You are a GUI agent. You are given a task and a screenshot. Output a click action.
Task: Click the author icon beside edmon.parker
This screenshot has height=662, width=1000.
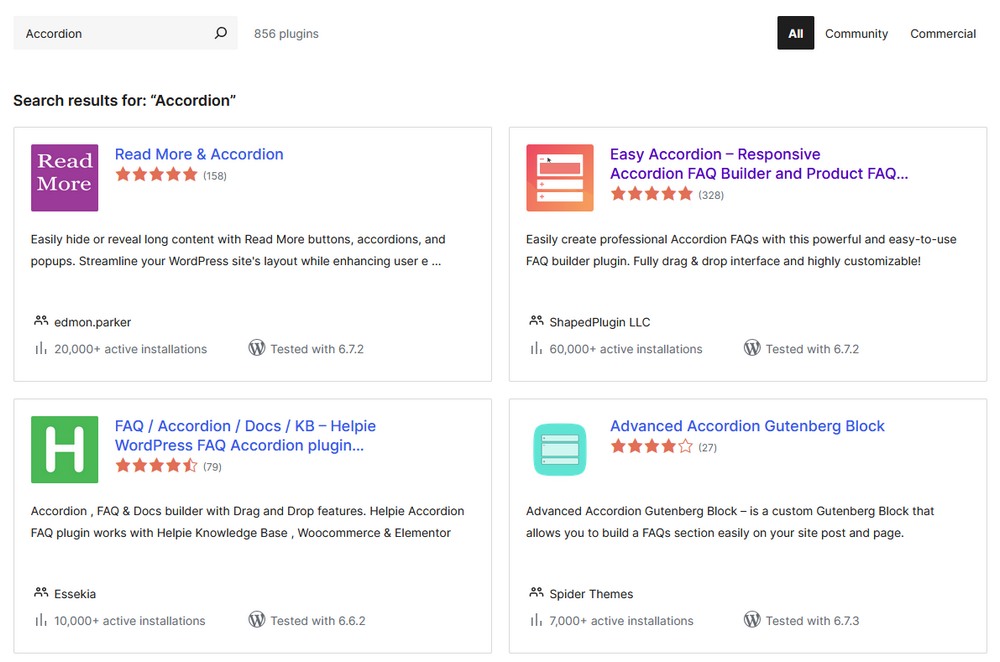[41, 321]
